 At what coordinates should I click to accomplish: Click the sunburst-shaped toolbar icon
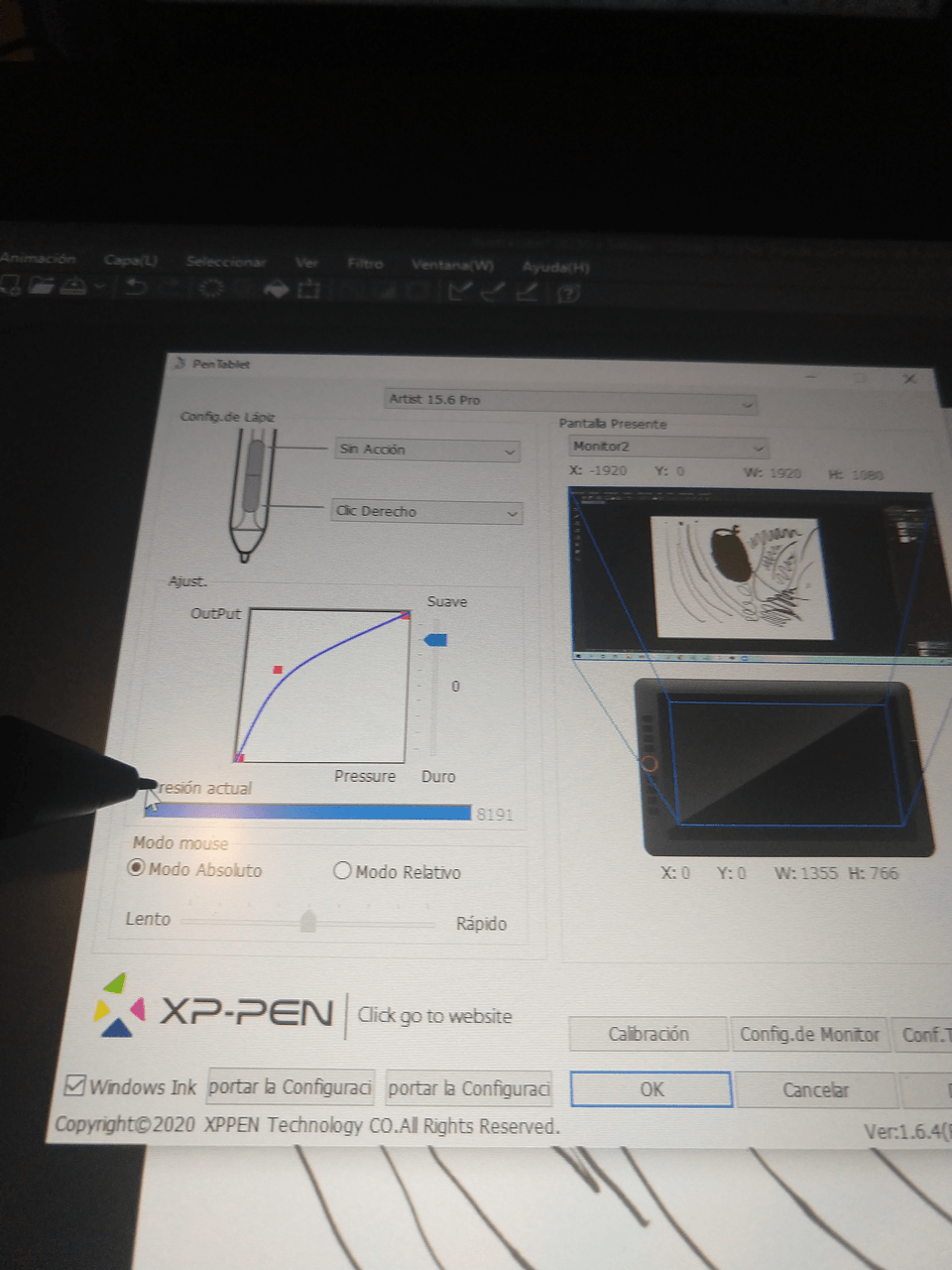coord(211,289)
